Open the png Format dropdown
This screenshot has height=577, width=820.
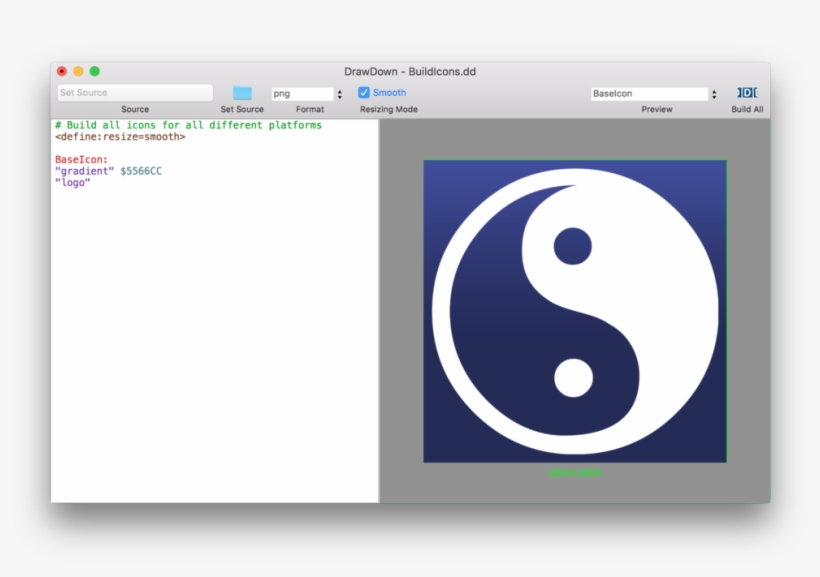click(300, 93)
